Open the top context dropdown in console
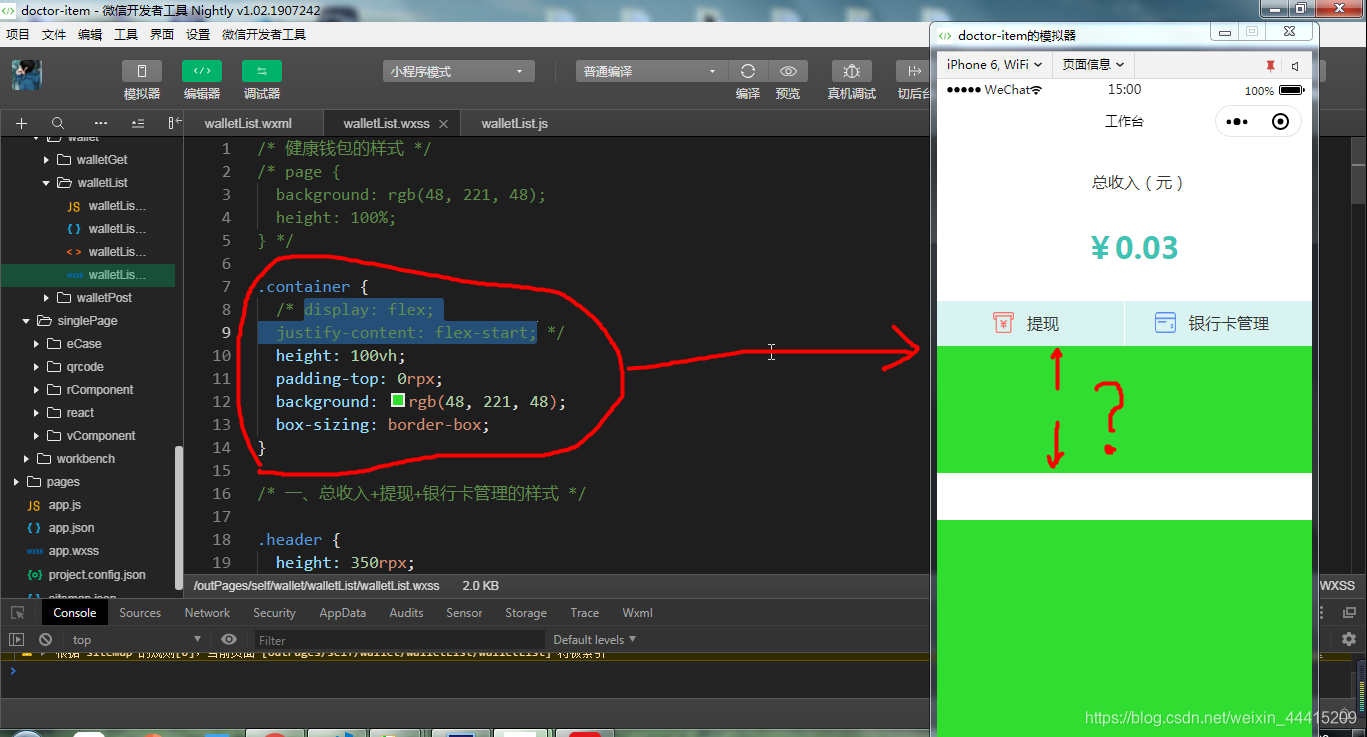This screenshot has height=737, width=1367. coord(137,640)
